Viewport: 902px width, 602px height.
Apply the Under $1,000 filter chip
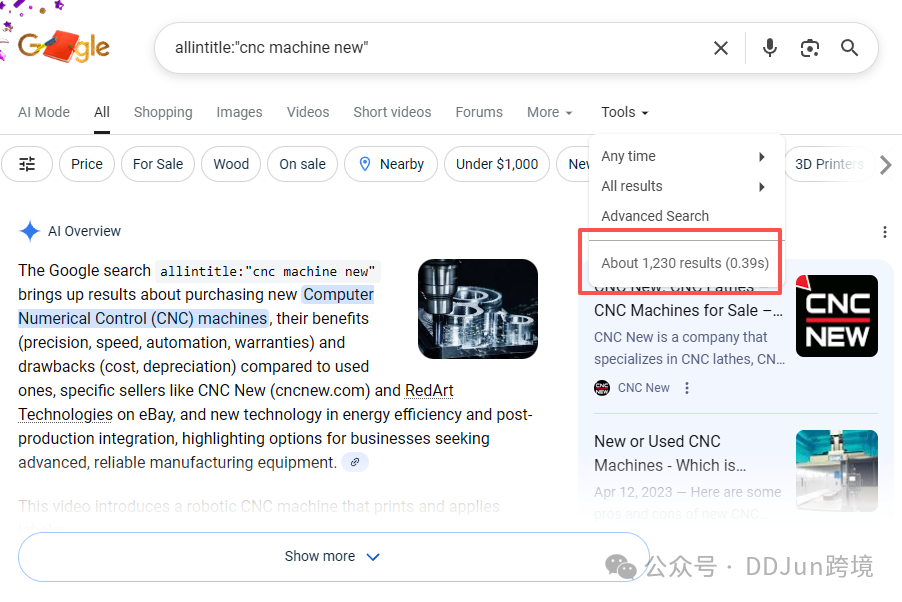[497, 164]
